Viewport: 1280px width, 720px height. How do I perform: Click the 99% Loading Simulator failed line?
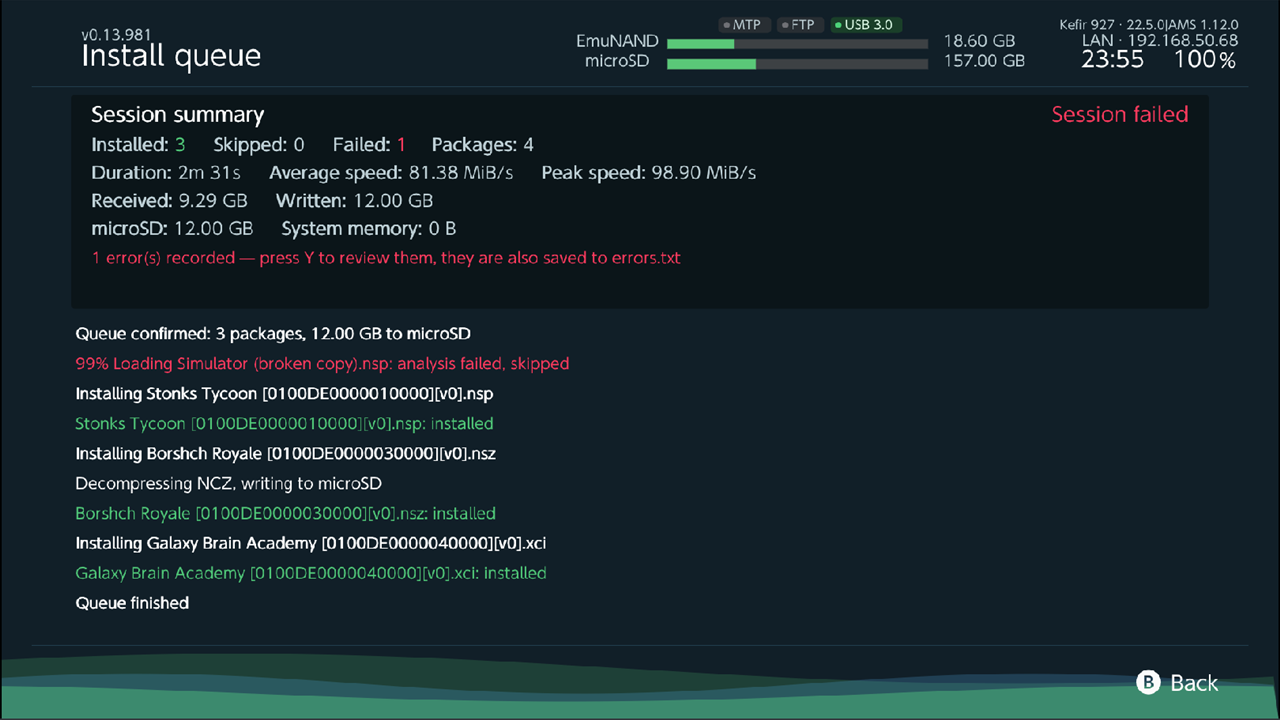click(x=322, y=363)
